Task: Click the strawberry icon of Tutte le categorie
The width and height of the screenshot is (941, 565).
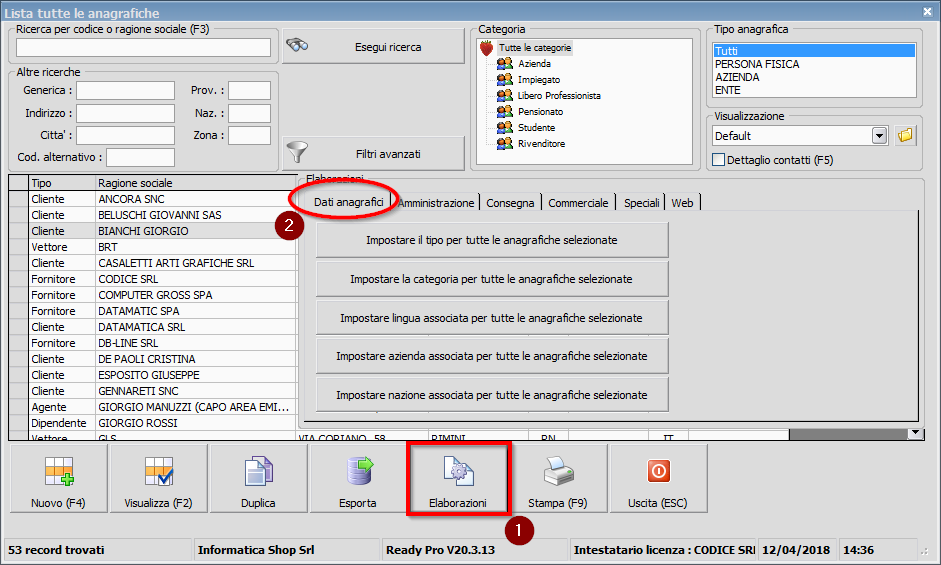Action: pyautogui.click(x=487, y=48)
